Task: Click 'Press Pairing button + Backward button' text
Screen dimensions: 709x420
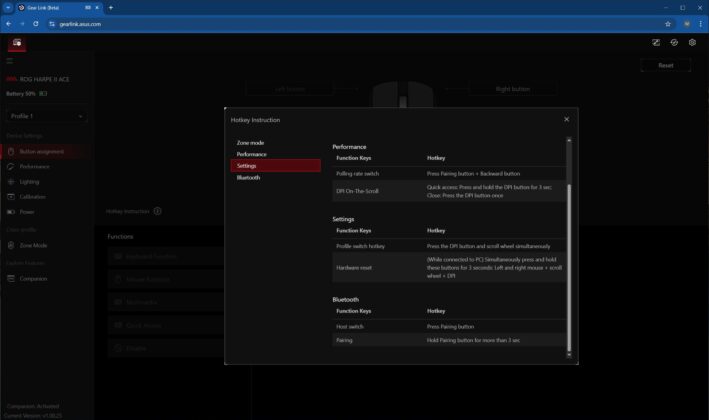Action: [x=473, y=174]
